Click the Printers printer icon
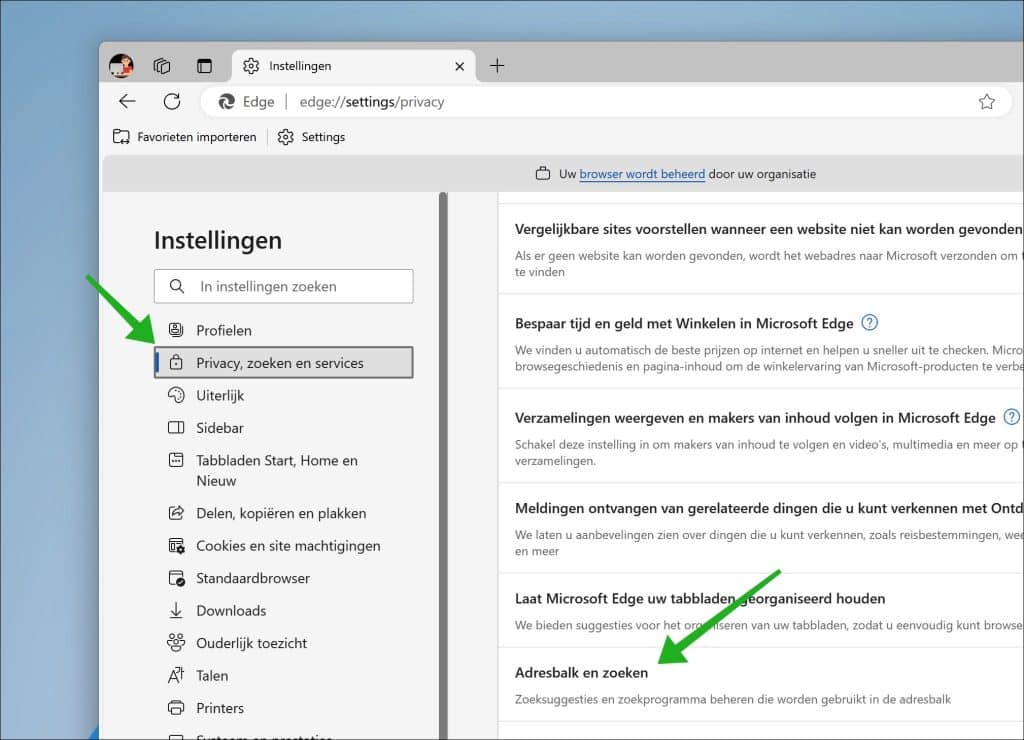1024x740 pixels. pyautogui.click(x=176, y=707)
